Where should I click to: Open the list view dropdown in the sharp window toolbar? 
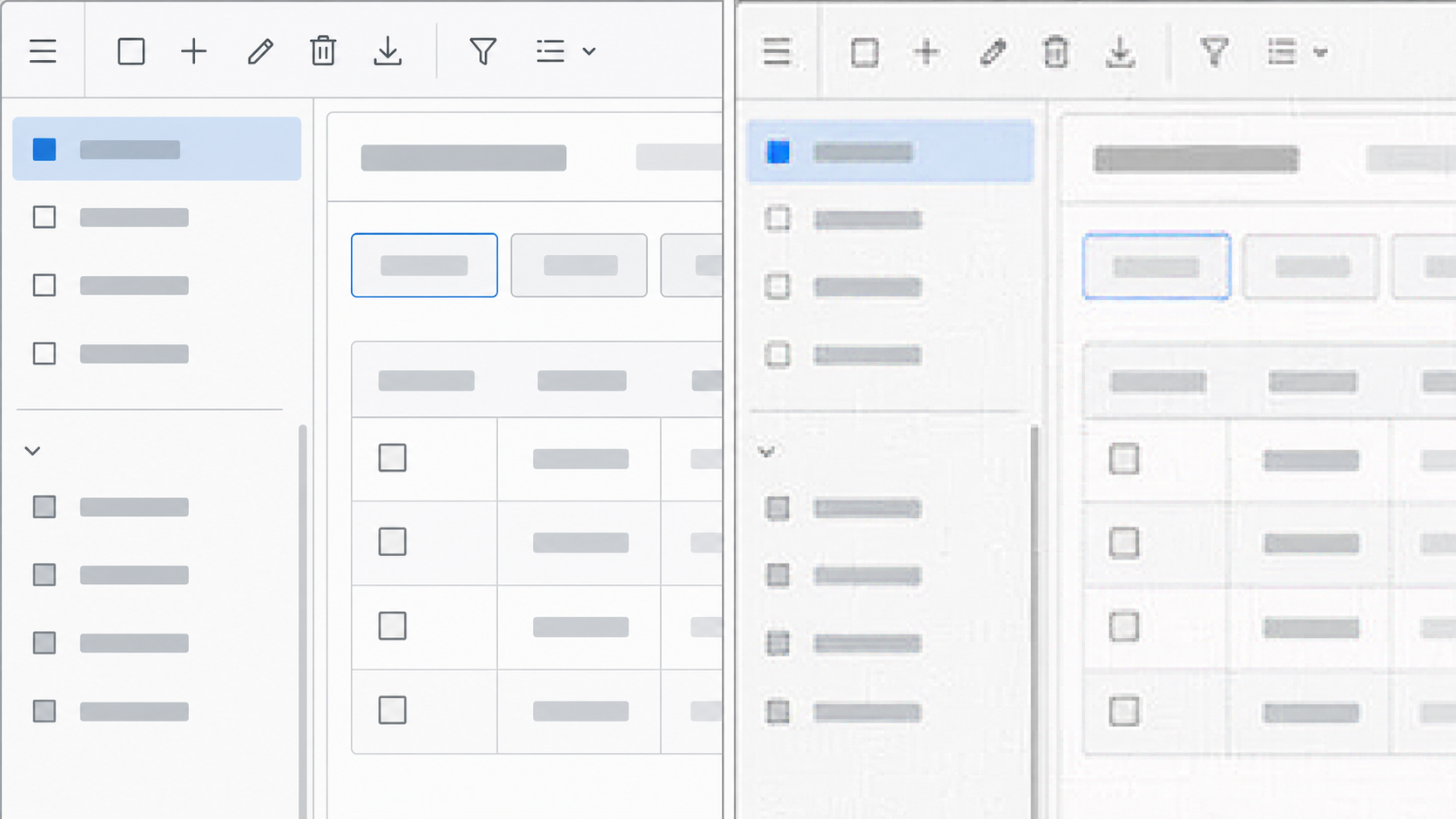[x=566, y=51]
